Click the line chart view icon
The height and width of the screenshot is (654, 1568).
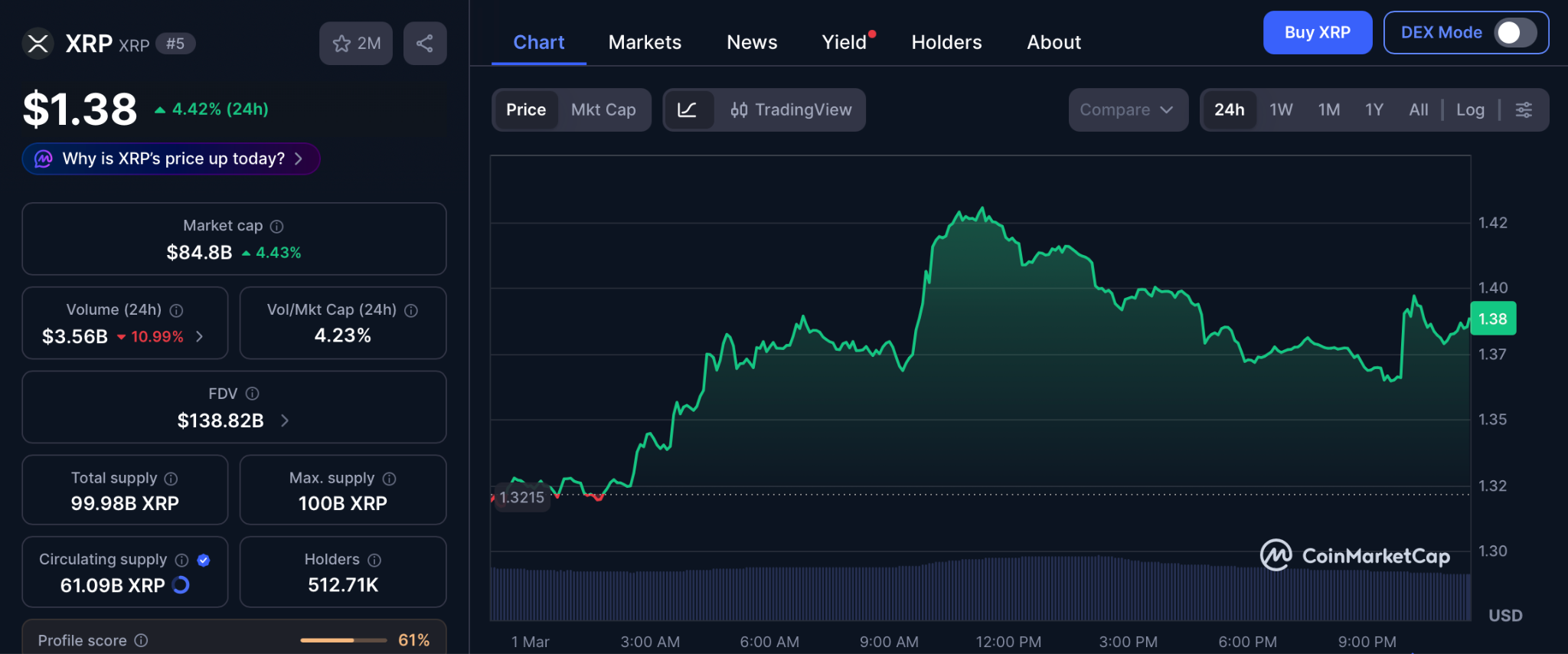click(x=688, y=110)
